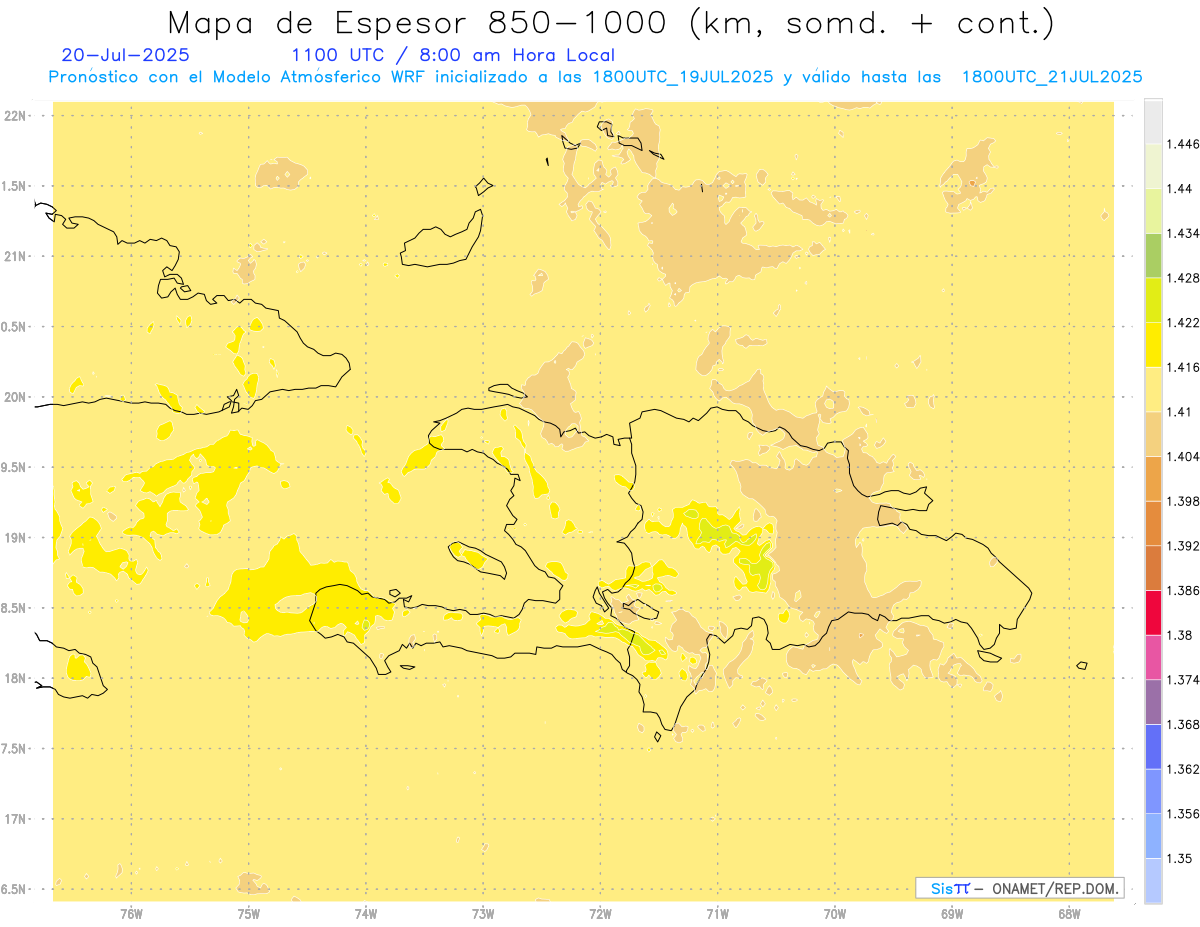Select the purple 1.368–1.374 legend swatch
The height and width of the screenshot is (927, 1200).
coord(1153,702)
